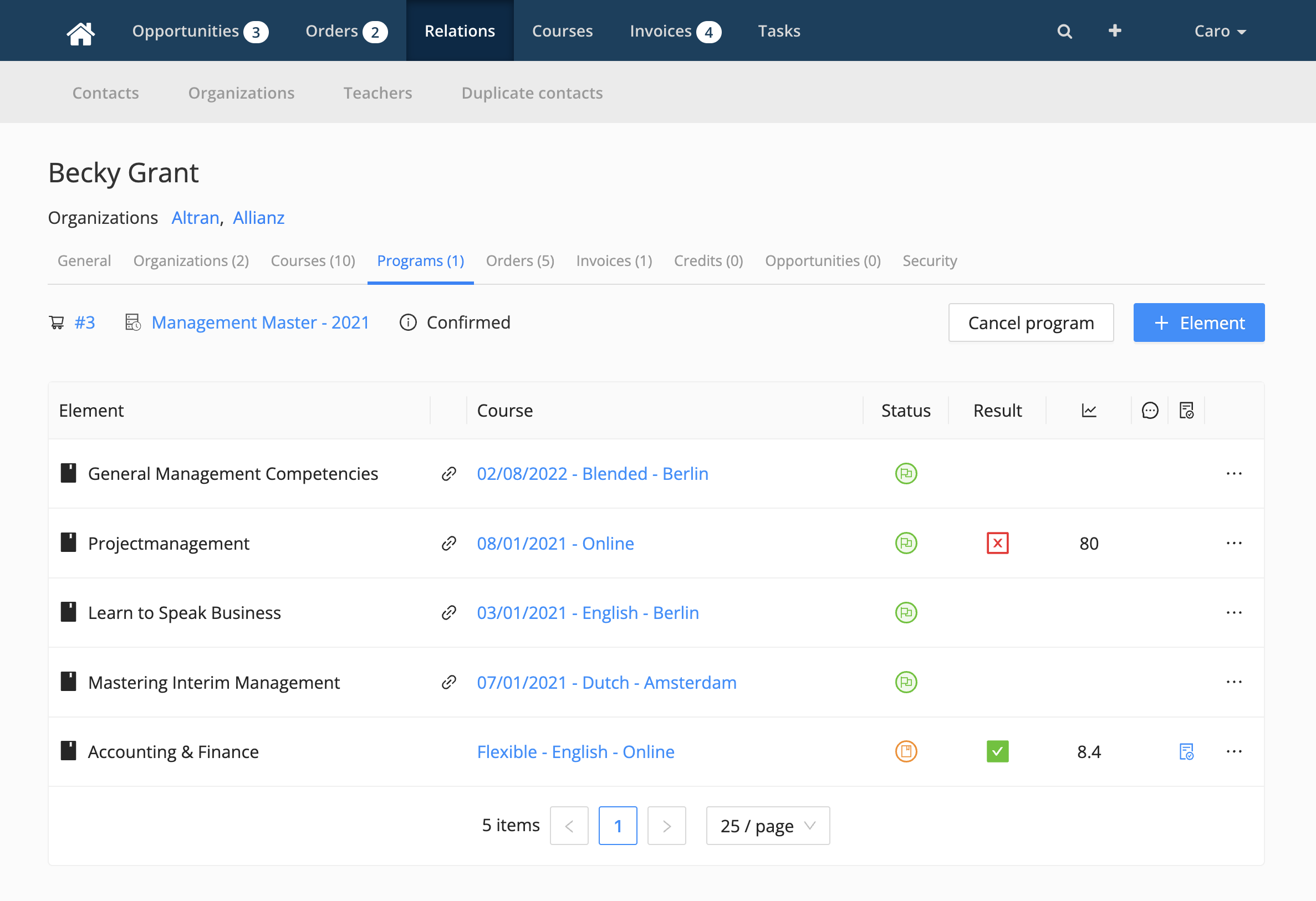Click the Cancel program button

coord(1031,322)
